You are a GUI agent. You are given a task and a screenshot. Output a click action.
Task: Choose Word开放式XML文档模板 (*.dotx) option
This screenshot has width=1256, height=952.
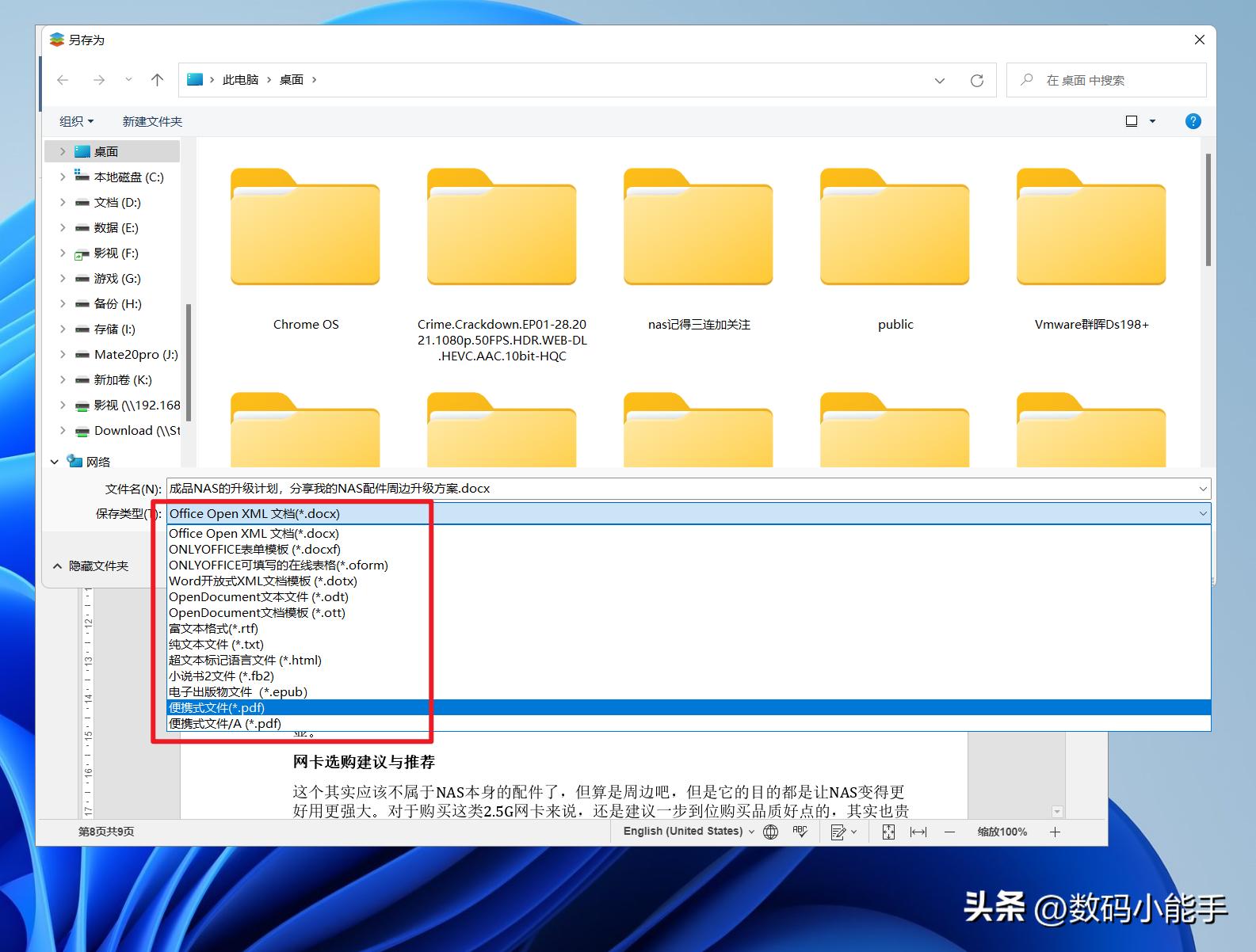[x=689, y=581]
